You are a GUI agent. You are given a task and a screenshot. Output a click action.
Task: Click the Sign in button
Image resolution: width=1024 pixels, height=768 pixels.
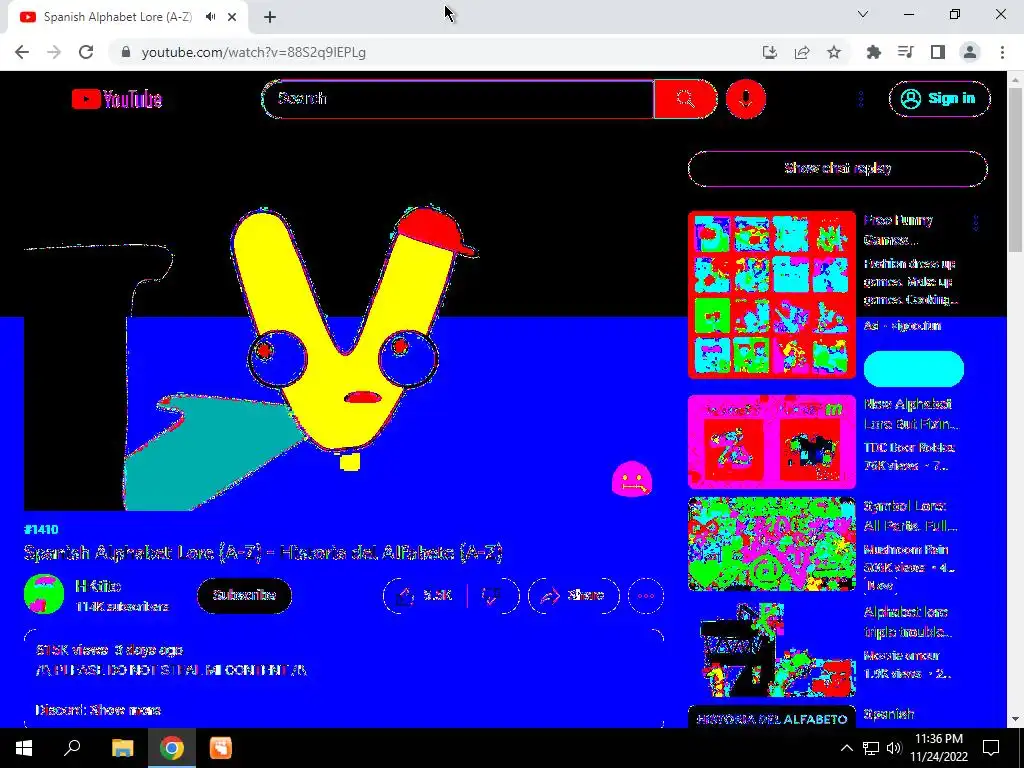point(939,99)
